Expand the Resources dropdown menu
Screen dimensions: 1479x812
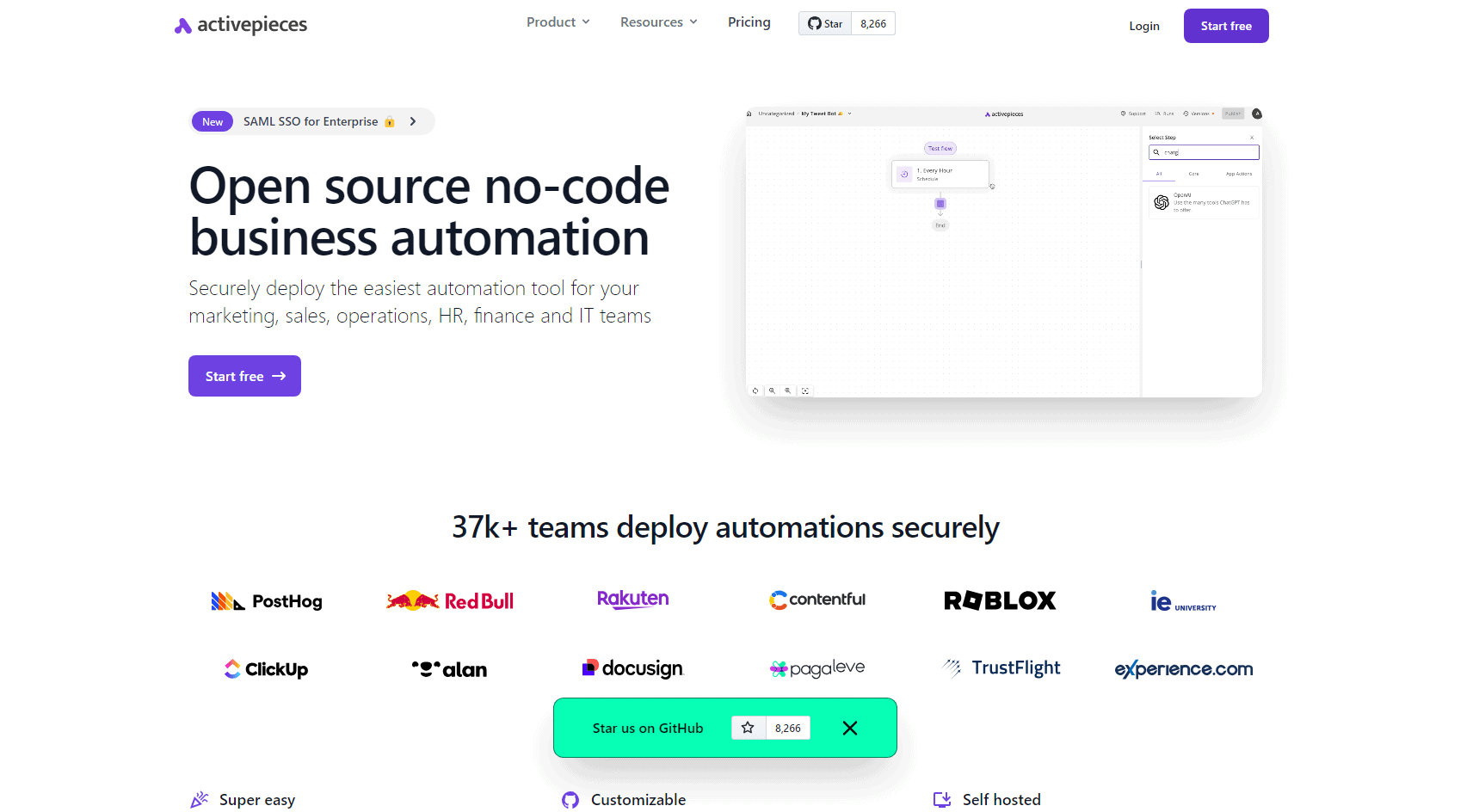(x=658, y=22)
